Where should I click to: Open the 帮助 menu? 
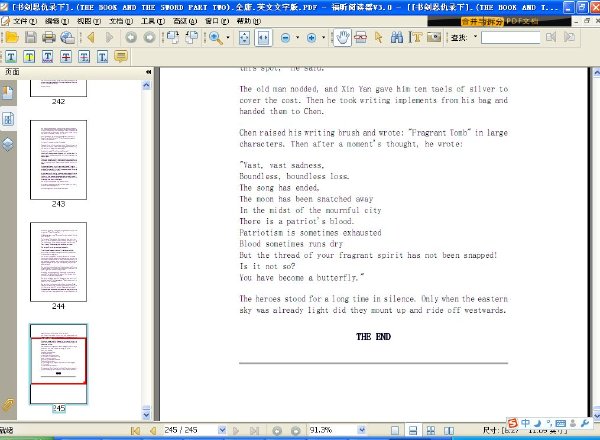[249, 21]
